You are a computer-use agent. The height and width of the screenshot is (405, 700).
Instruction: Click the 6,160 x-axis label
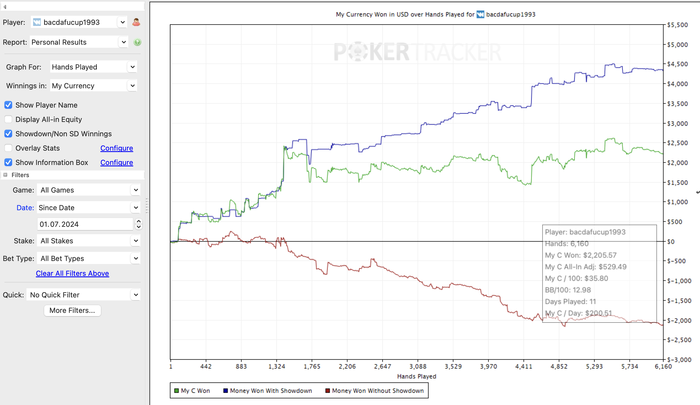click(x=663, y=367)
